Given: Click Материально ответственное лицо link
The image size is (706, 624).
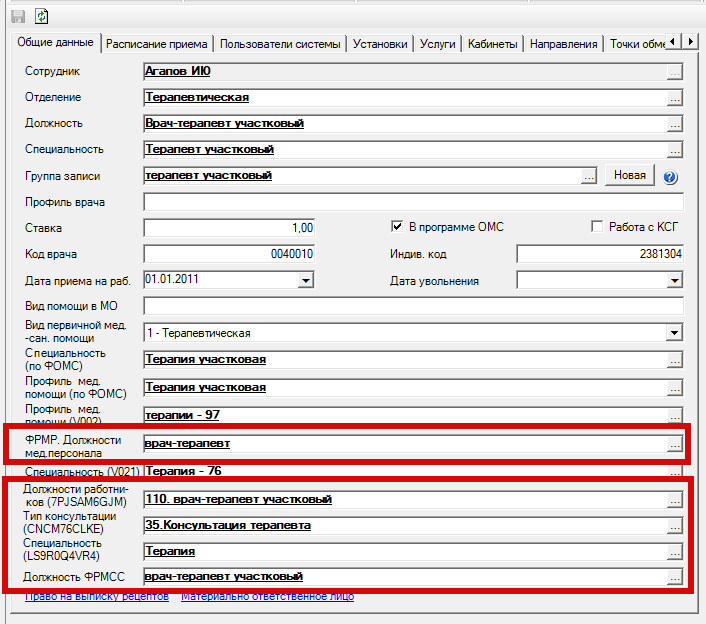Looking at the screenshot, I should (267, 597).
